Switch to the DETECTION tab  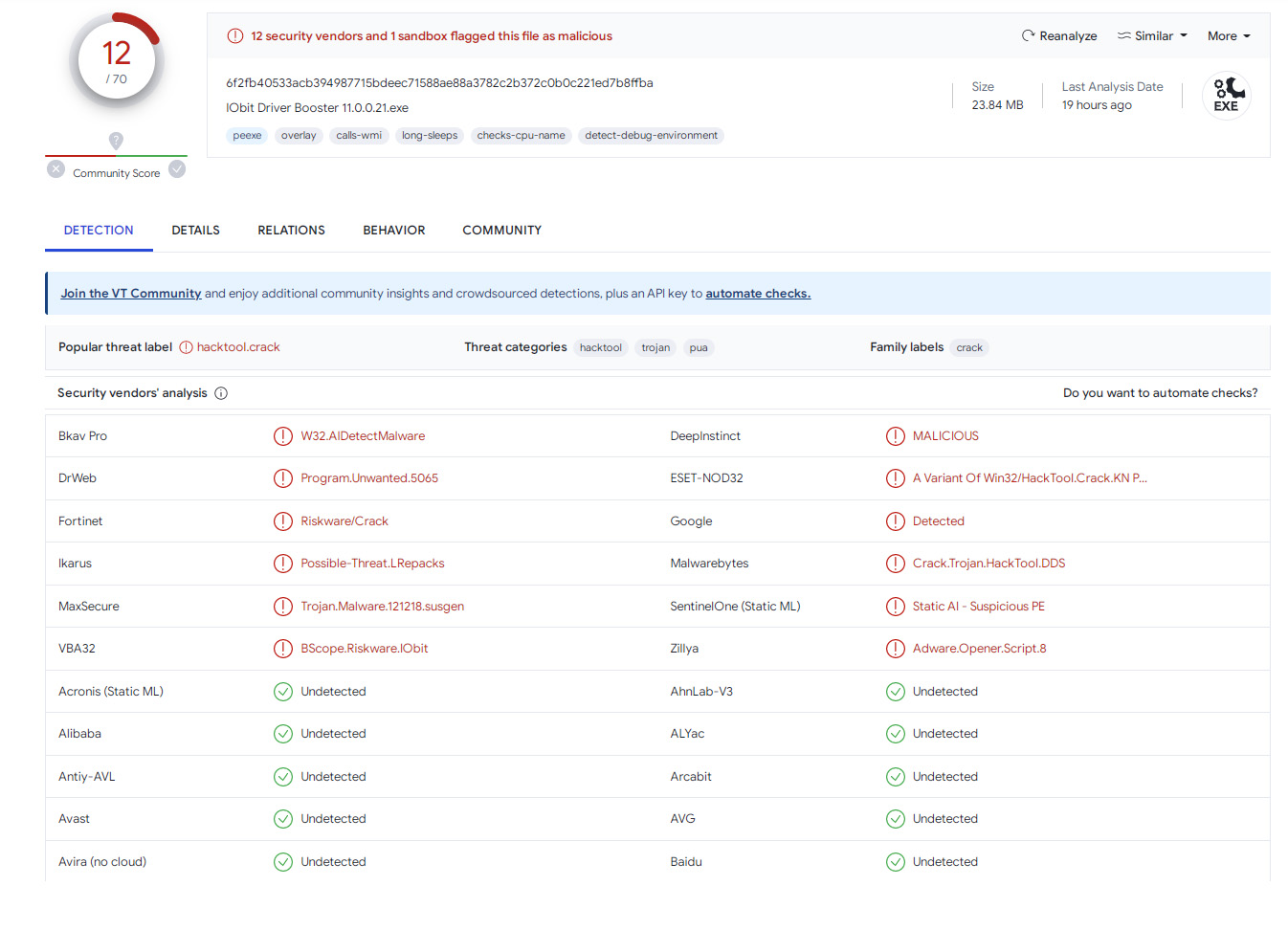coord(99,231)
